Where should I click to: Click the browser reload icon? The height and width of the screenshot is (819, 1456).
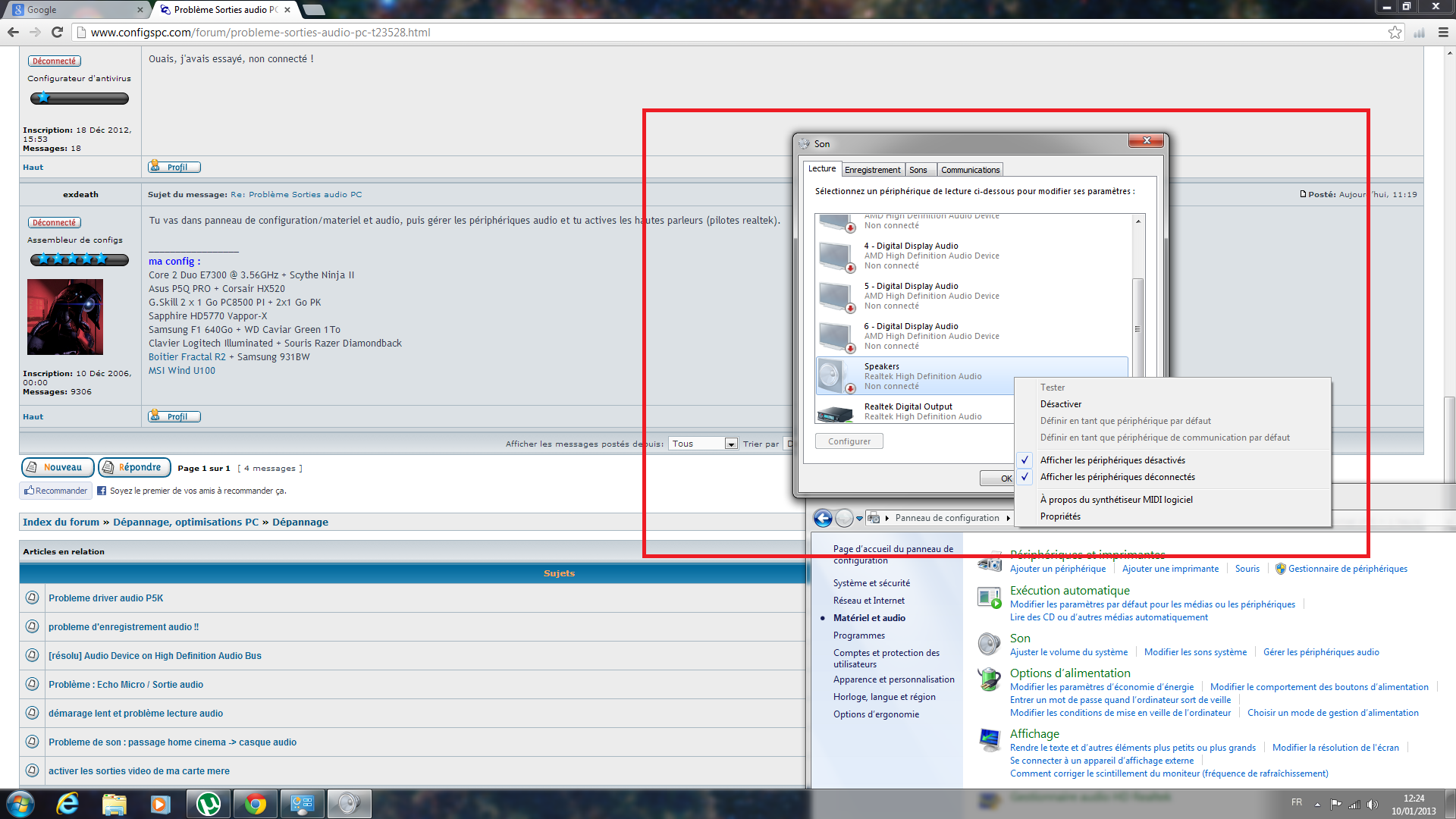(57, 32)
